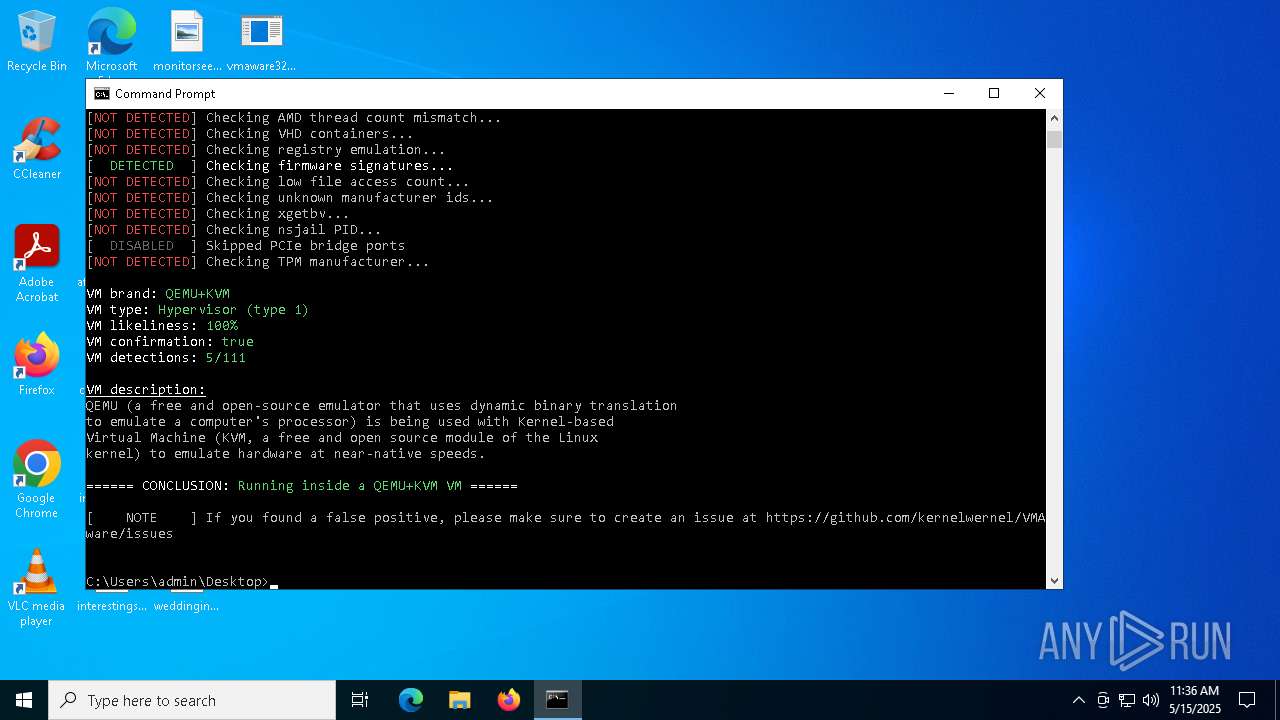Click the Command Prompt scrollbar up arrow
The image size is (1280, 720).
click(x=1054, y=118)
